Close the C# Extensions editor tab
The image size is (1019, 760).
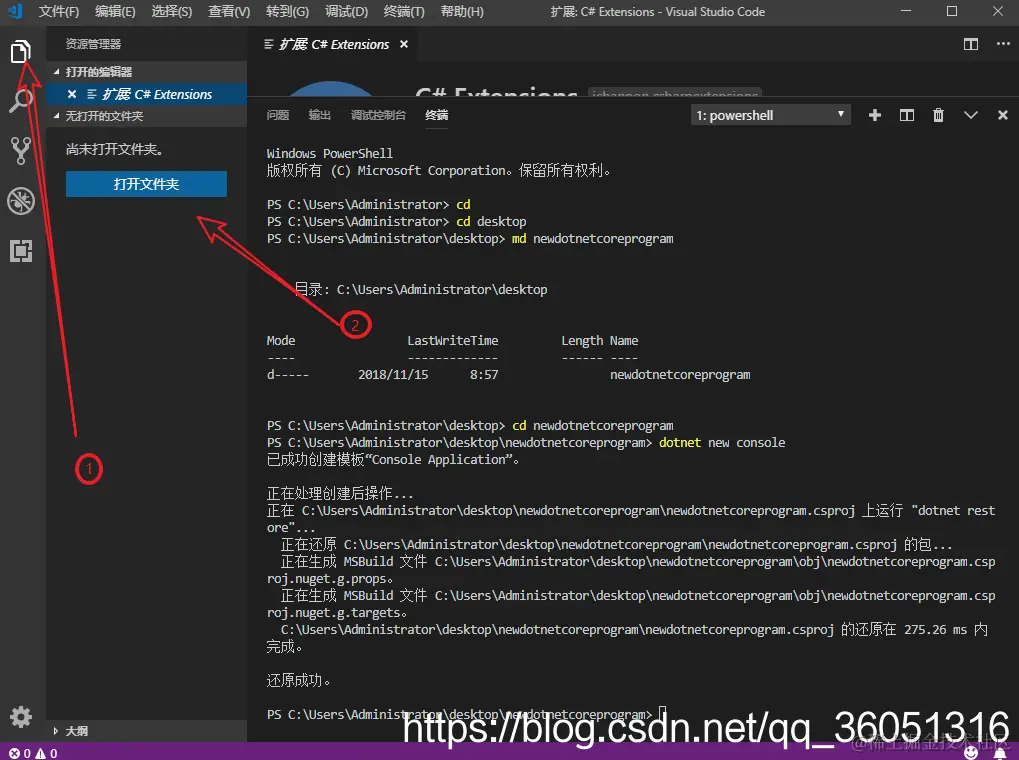(404, 44)
